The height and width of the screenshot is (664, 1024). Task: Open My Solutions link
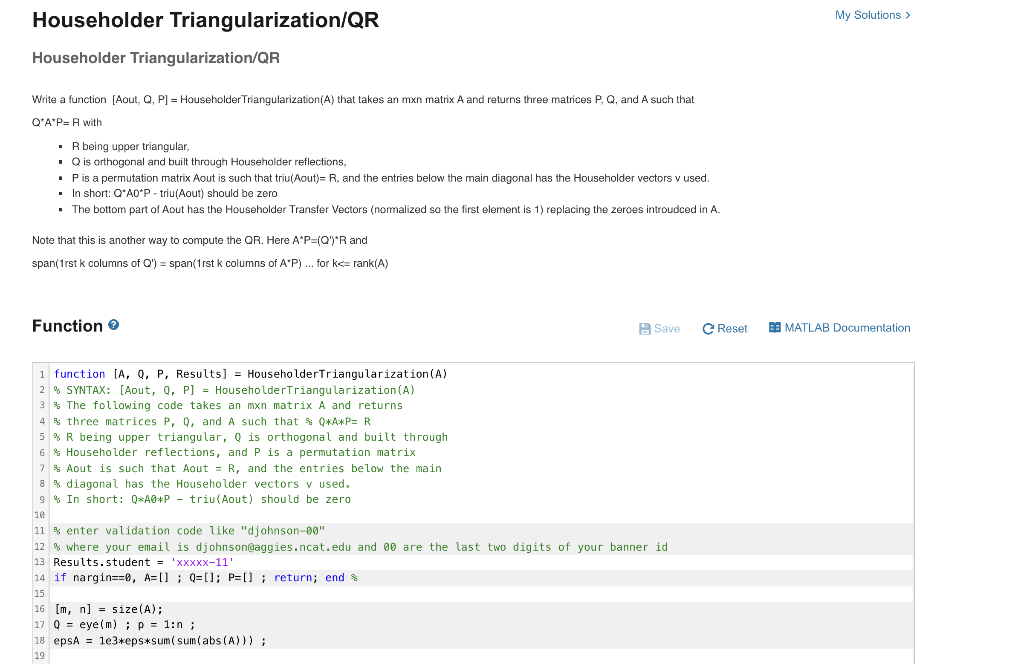[869, 15]
